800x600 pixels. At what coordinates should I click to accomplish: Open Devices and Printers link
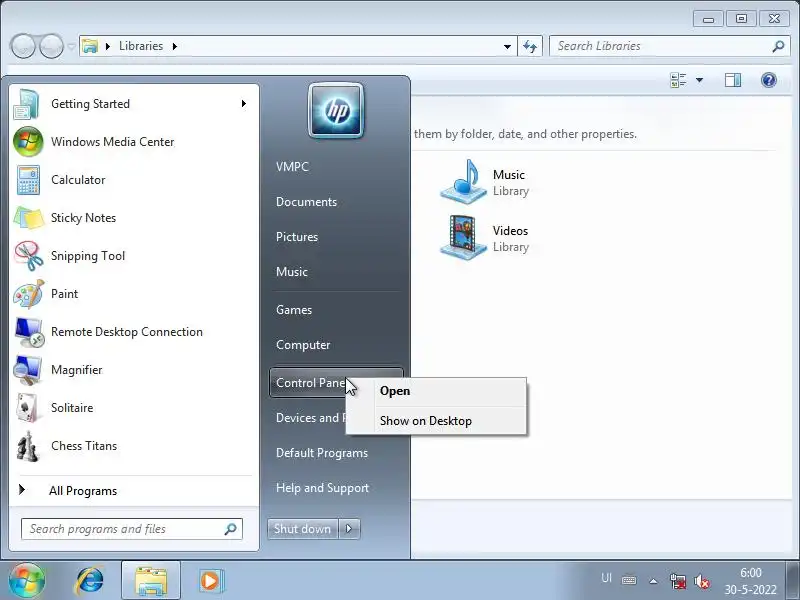click(x=310, y=418)
